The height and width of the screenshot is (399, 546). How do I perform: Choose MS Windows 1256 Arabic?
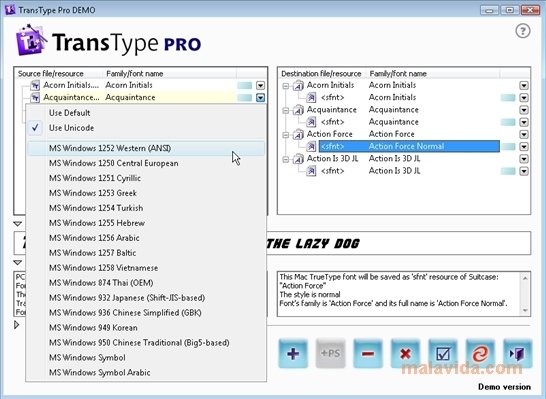[146, 238]
